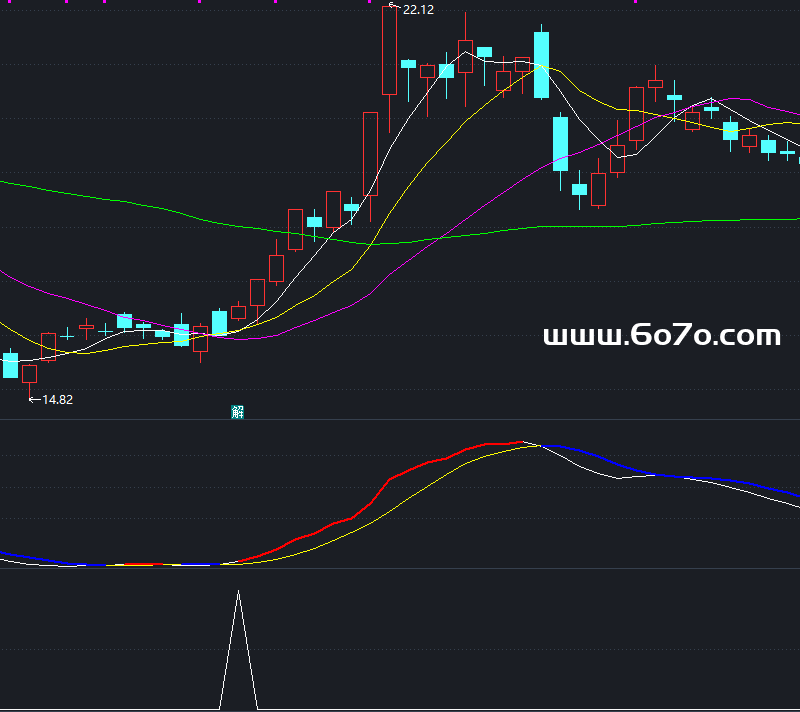Select the leftmost cyan candlestick on the chart
800x712 pixels.
(10, 365)
